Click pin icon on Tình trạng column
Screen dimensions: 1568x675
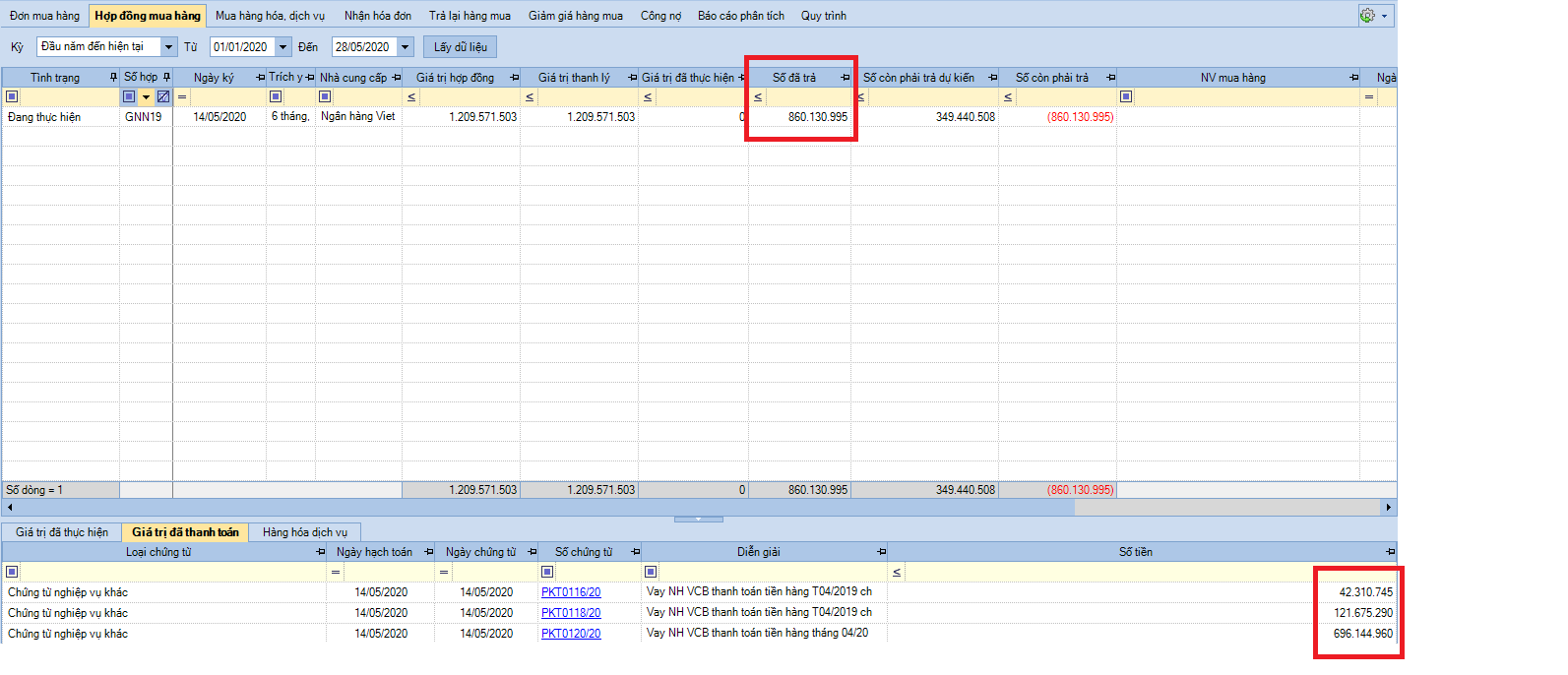113,78
